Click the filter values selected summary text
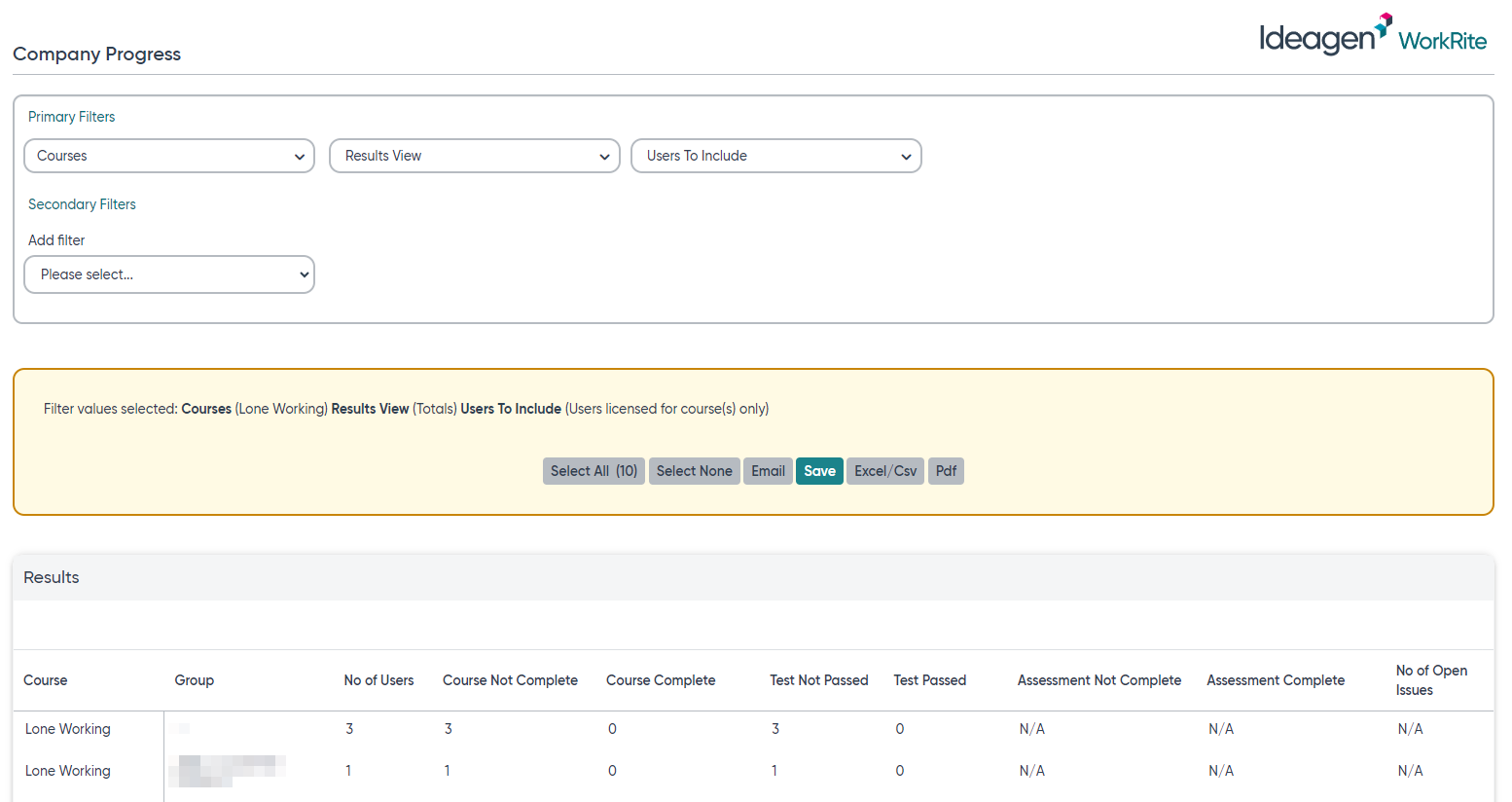This screenshot has width=1512, height=802. click(406, 409)
